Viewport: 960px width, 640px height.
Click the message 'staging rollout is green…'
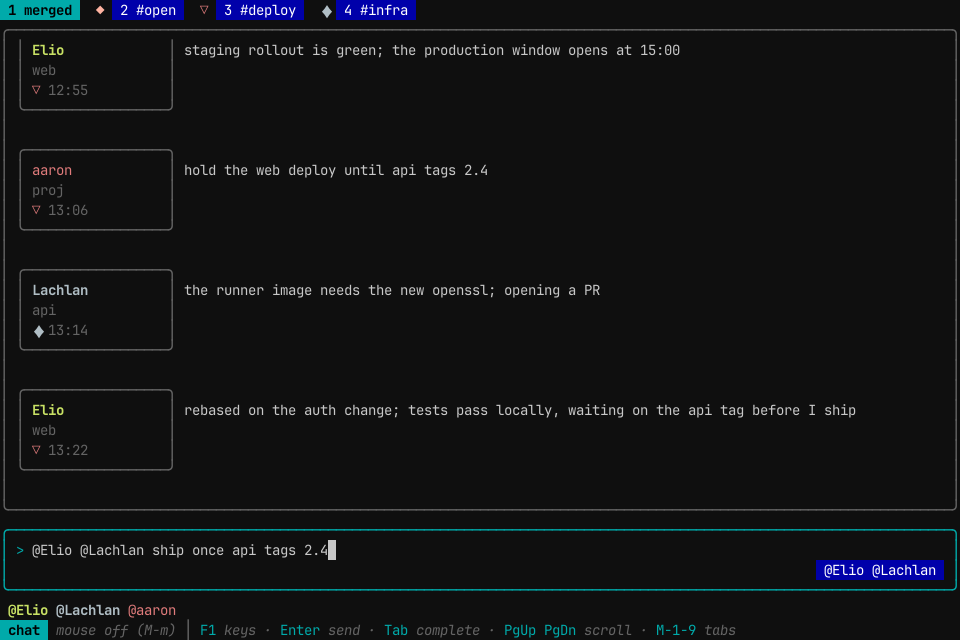point(432,50)
